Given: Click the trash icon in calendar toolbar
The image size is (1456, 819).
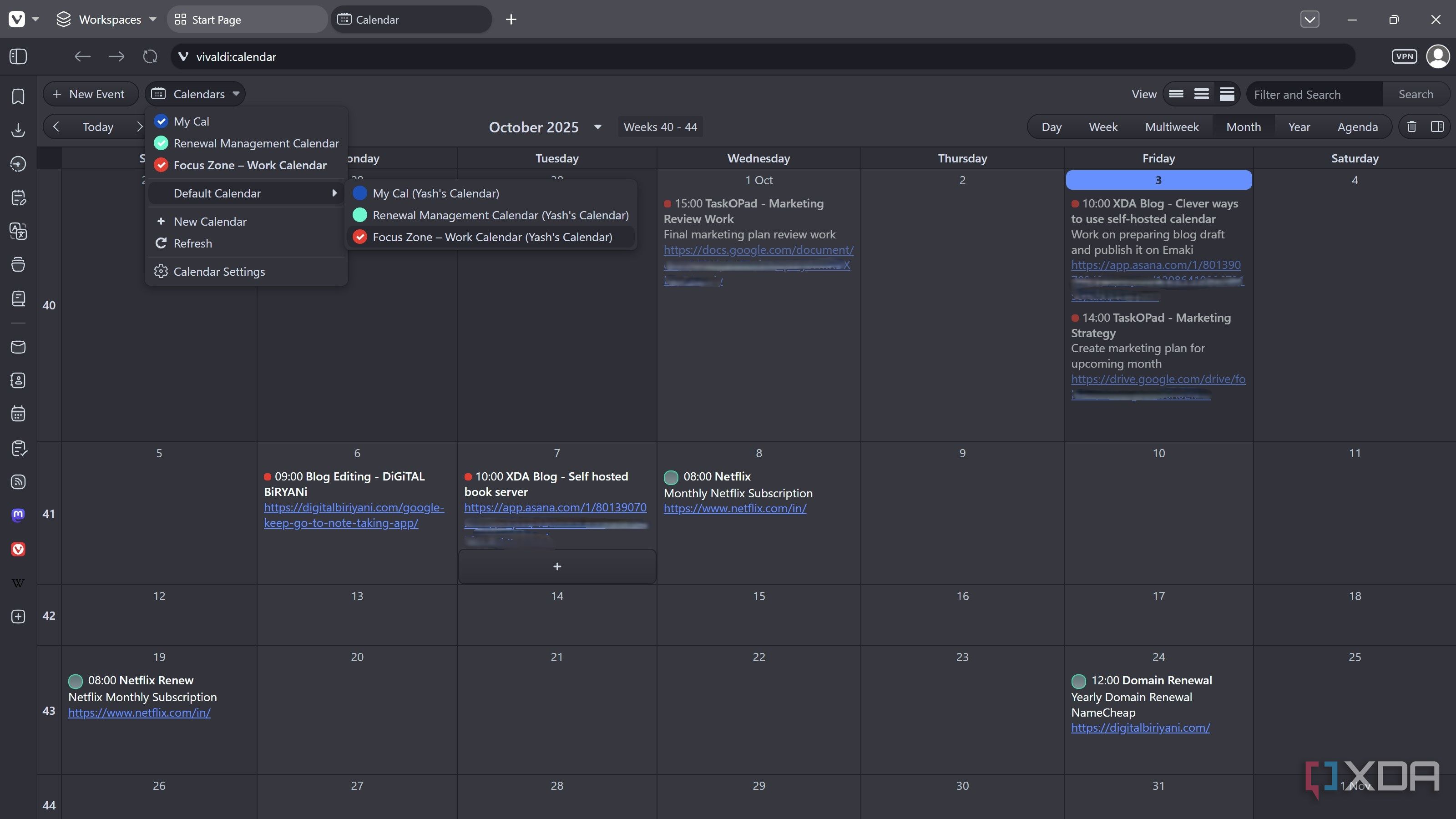Looking at the screenshot, I should [x=1411, y=126].
